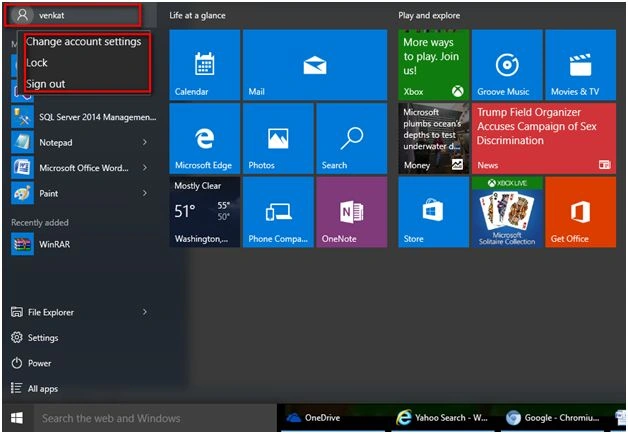The width and height of the screenshot is (628, 434).
Task: Switch to Yahoo Search taskbar window
Action: tap(441, 418)
